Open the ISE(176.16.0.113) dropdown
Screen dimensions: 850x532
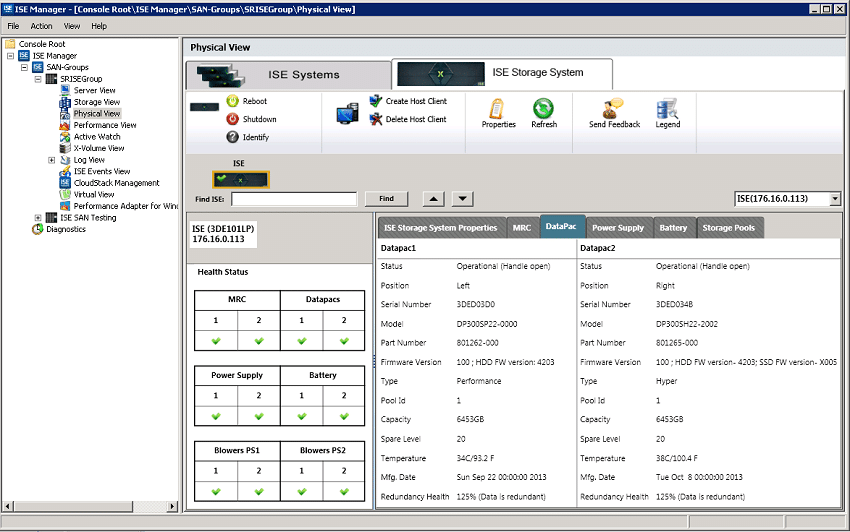[x=835, y=199]
